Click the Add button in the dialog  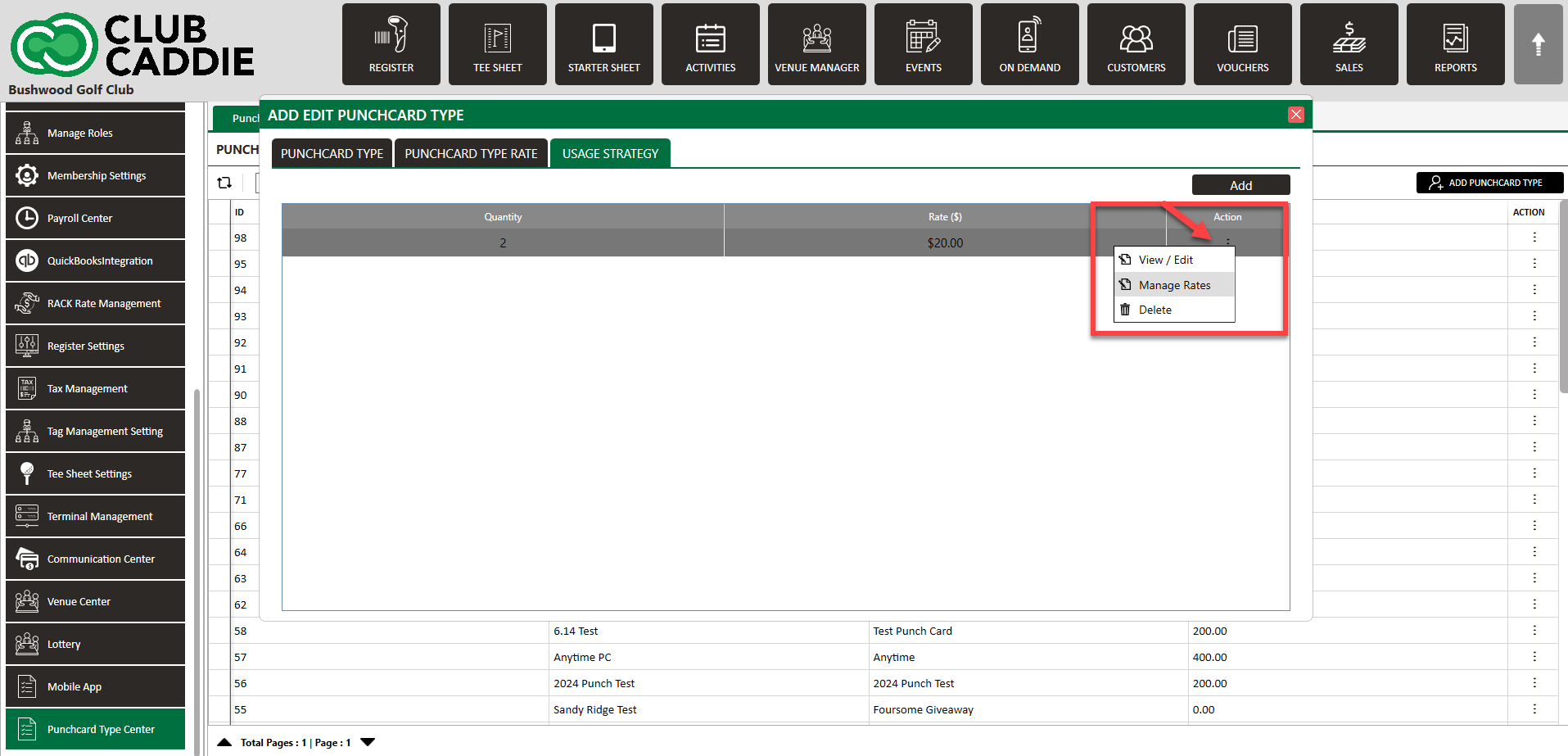1240,185
